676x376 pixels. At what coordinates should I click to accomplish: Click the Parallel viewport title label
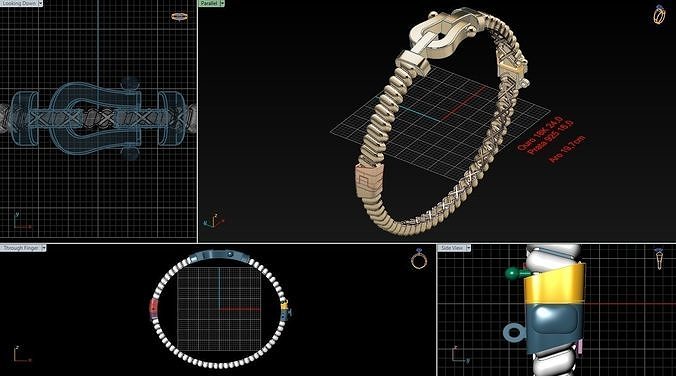click(x=209, y=3)
